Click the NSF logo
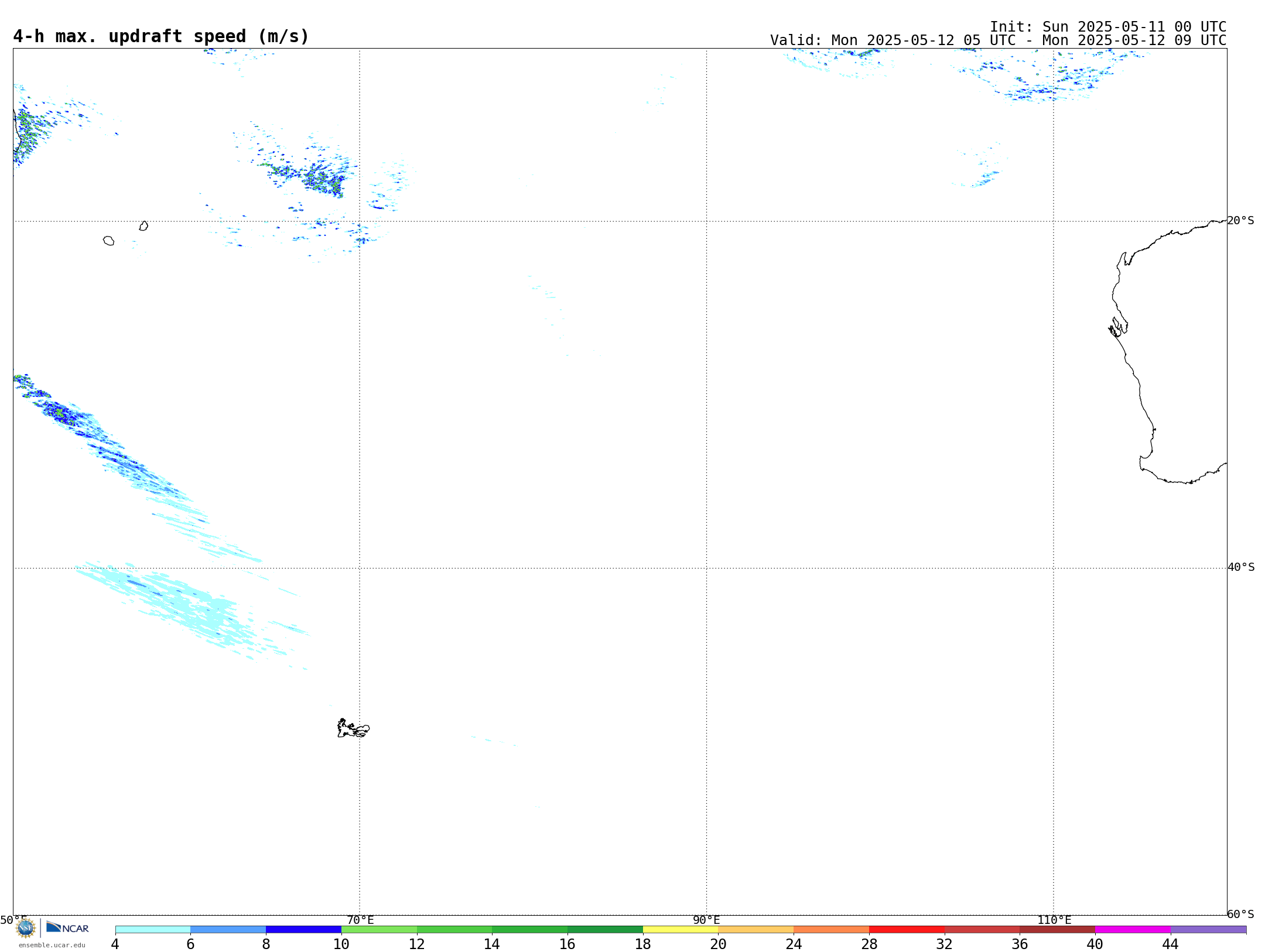The width and height of the screenshot is (1265, 952). 26,928
